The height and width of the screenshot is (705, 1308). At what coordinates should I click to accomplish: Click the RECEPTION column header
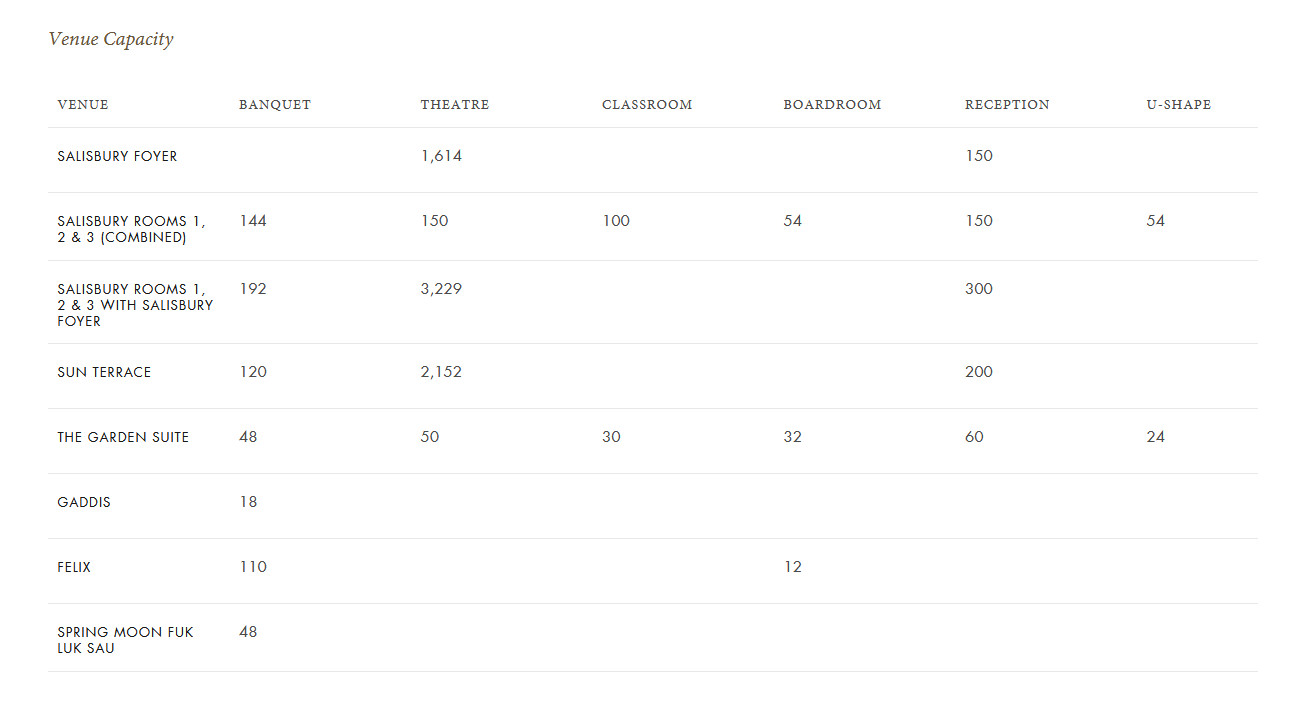pyautogui.click(x=1007, y=105)
